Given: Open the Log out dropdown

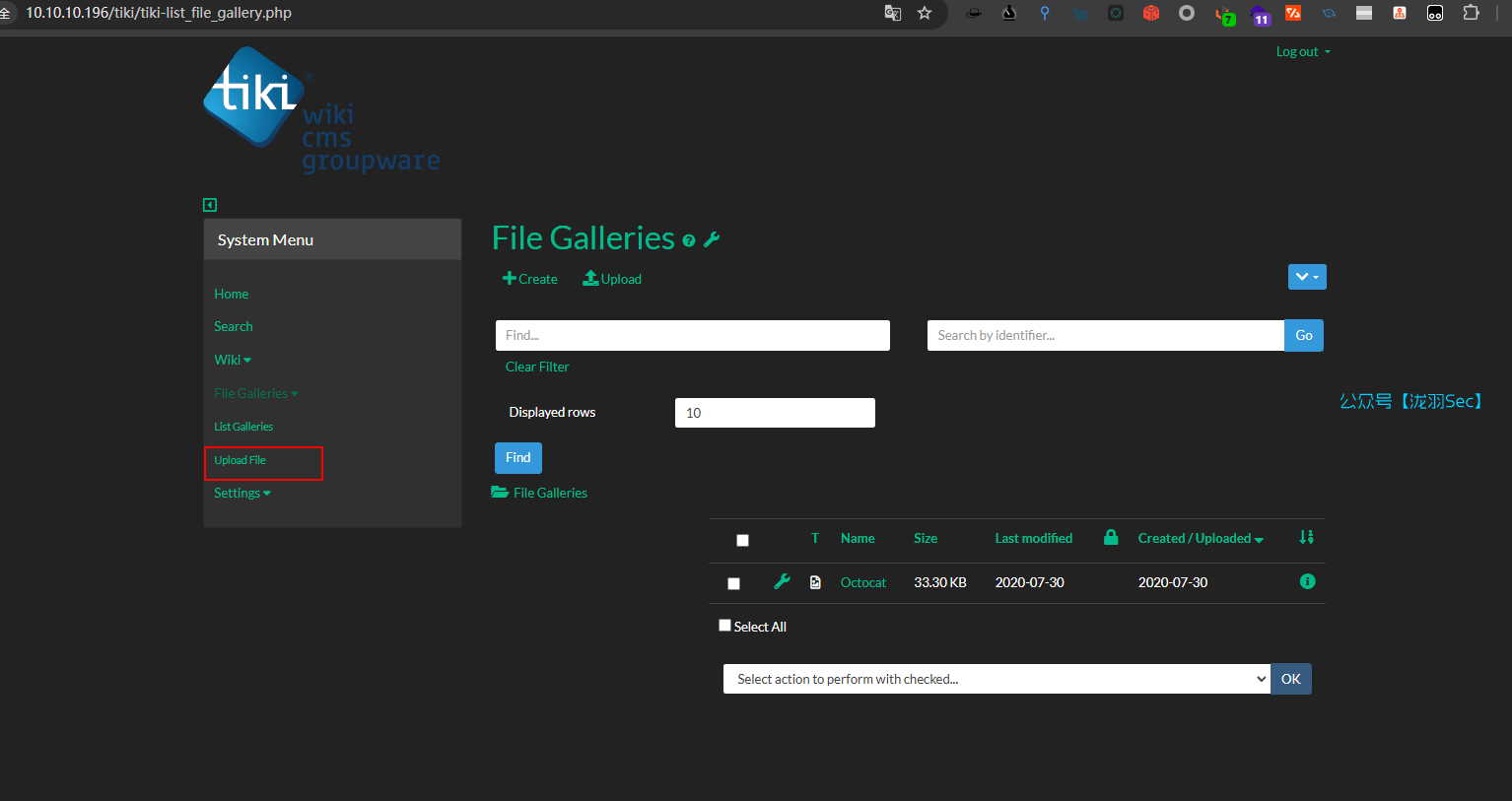Looking at the screenshot, I should click(x=1302, y=52).
